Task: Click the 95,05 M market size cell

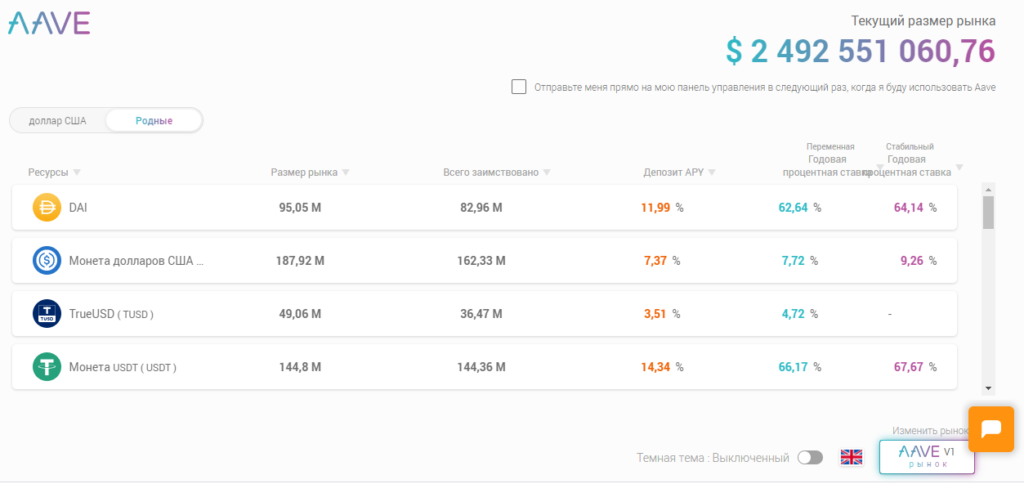Action: click(x=300, y=208)
